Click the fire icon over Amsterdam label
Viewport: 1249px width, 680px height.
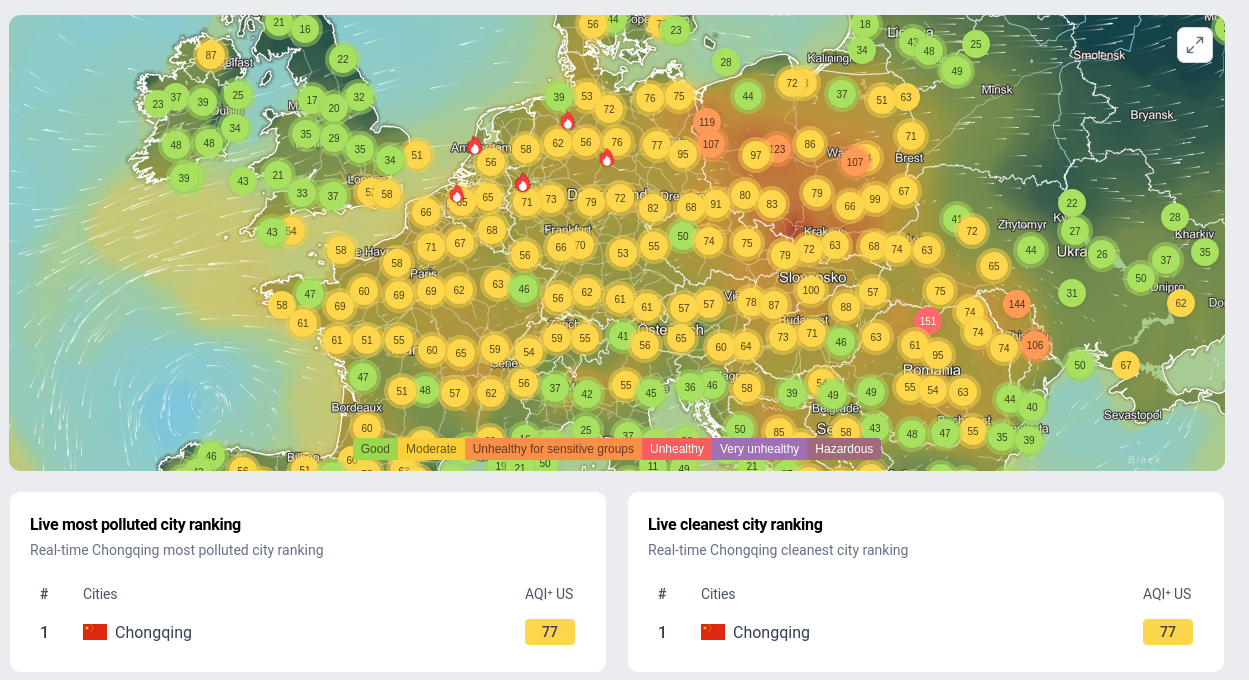(474, 146)
